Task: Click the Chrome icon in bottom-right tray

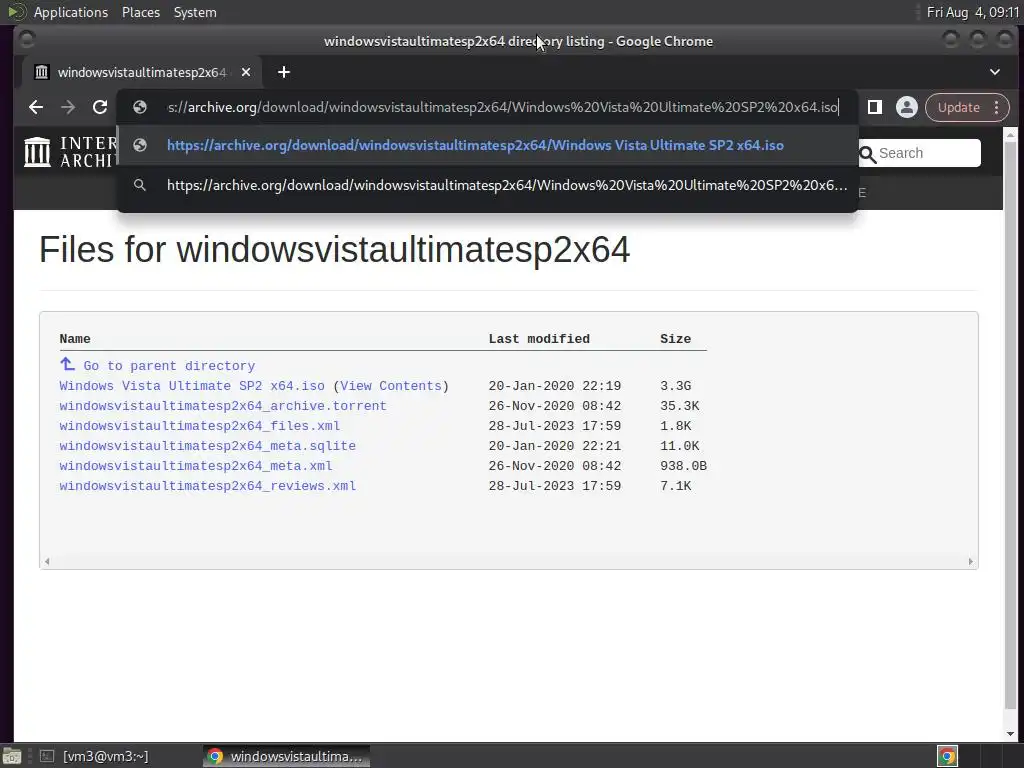Action: 947,756
